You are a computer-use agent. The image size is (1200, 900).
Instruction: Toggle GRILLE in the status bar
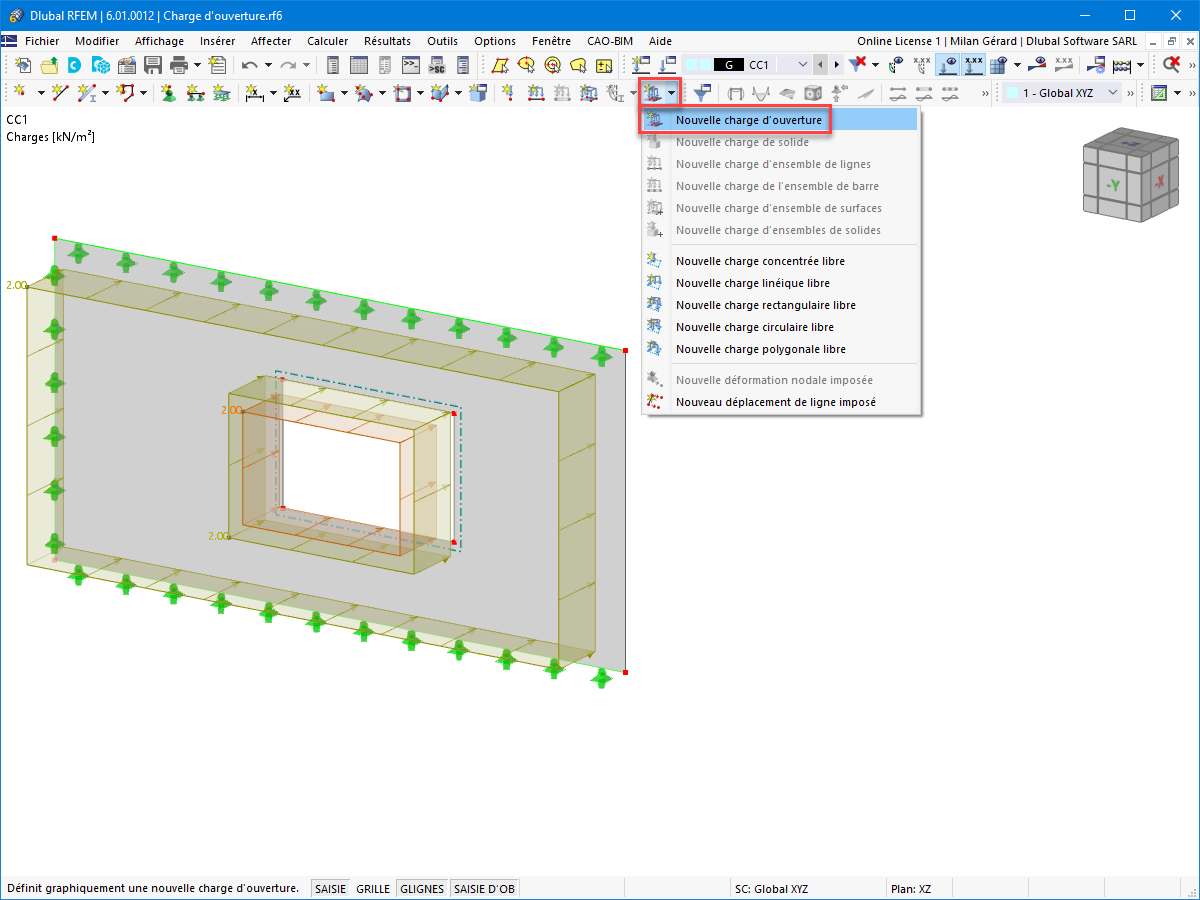[x=373, y=888]
